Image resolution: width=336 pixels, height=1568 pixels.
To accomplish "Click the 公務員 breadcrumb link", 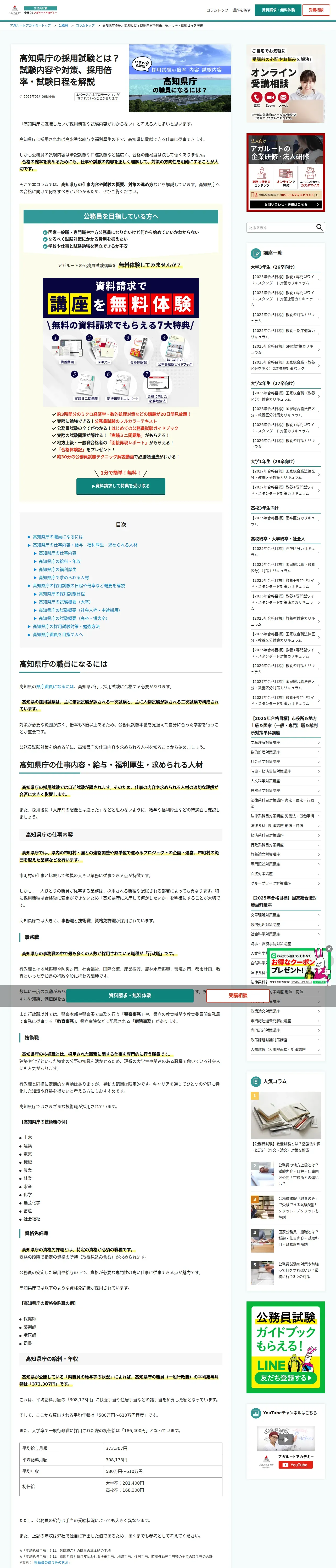I will 63,26.
